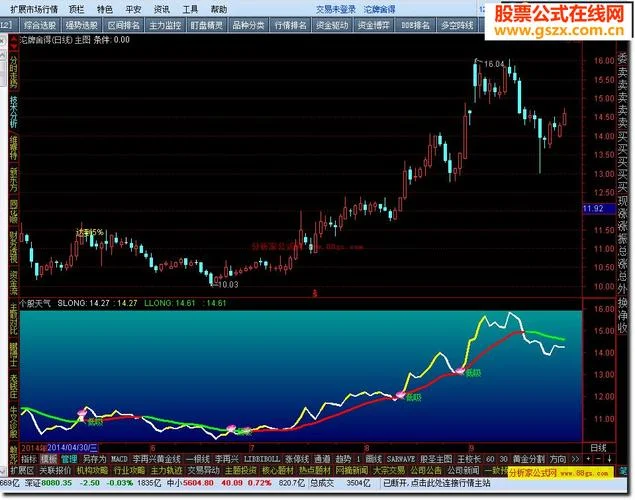Switch to the 主力监控 toolbar button
Screen dimensions: 635x500
[x=165, y=25]
